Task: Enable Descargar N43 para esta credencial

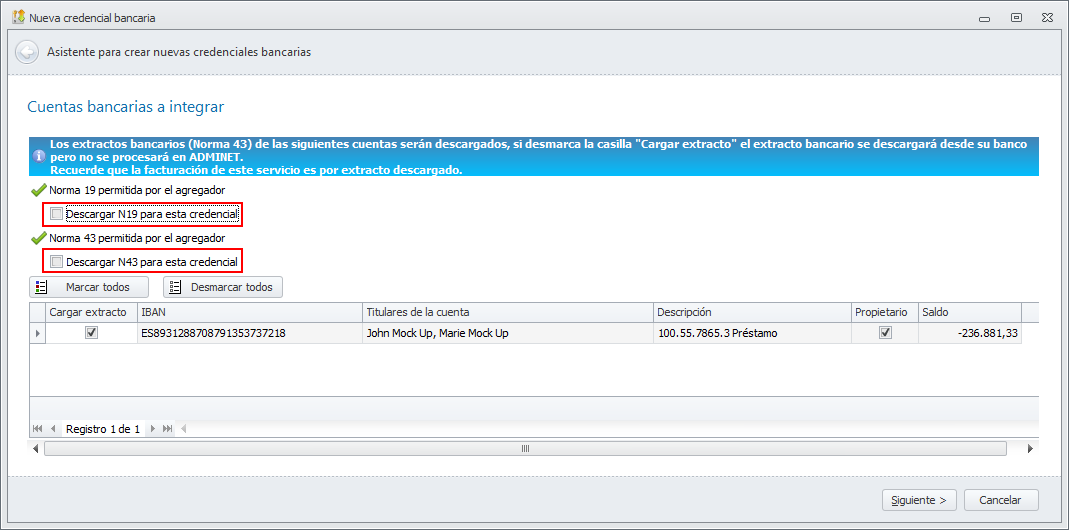Action: click(x=57, y=261)
